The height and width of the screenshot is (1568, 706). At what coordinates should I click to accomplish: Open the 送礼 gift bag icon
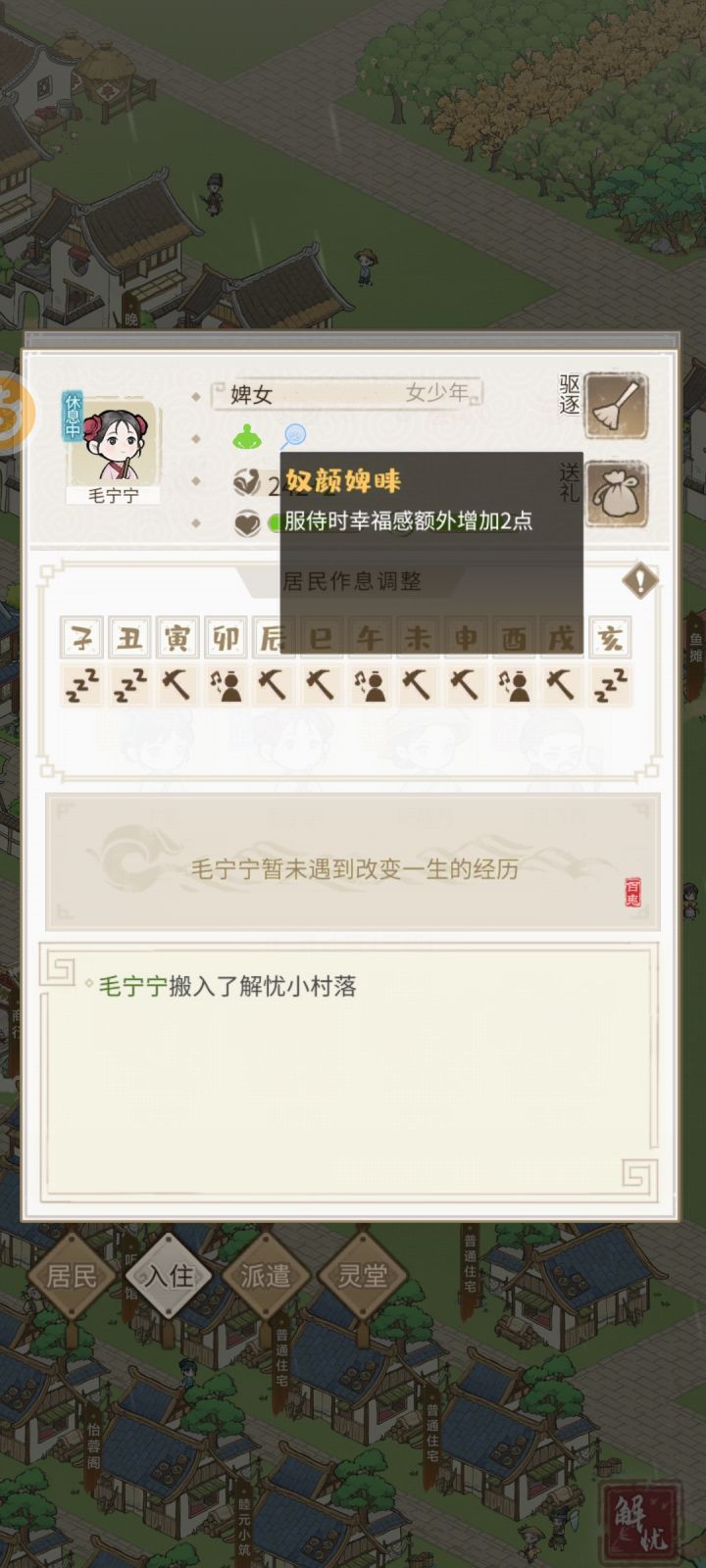617,495
